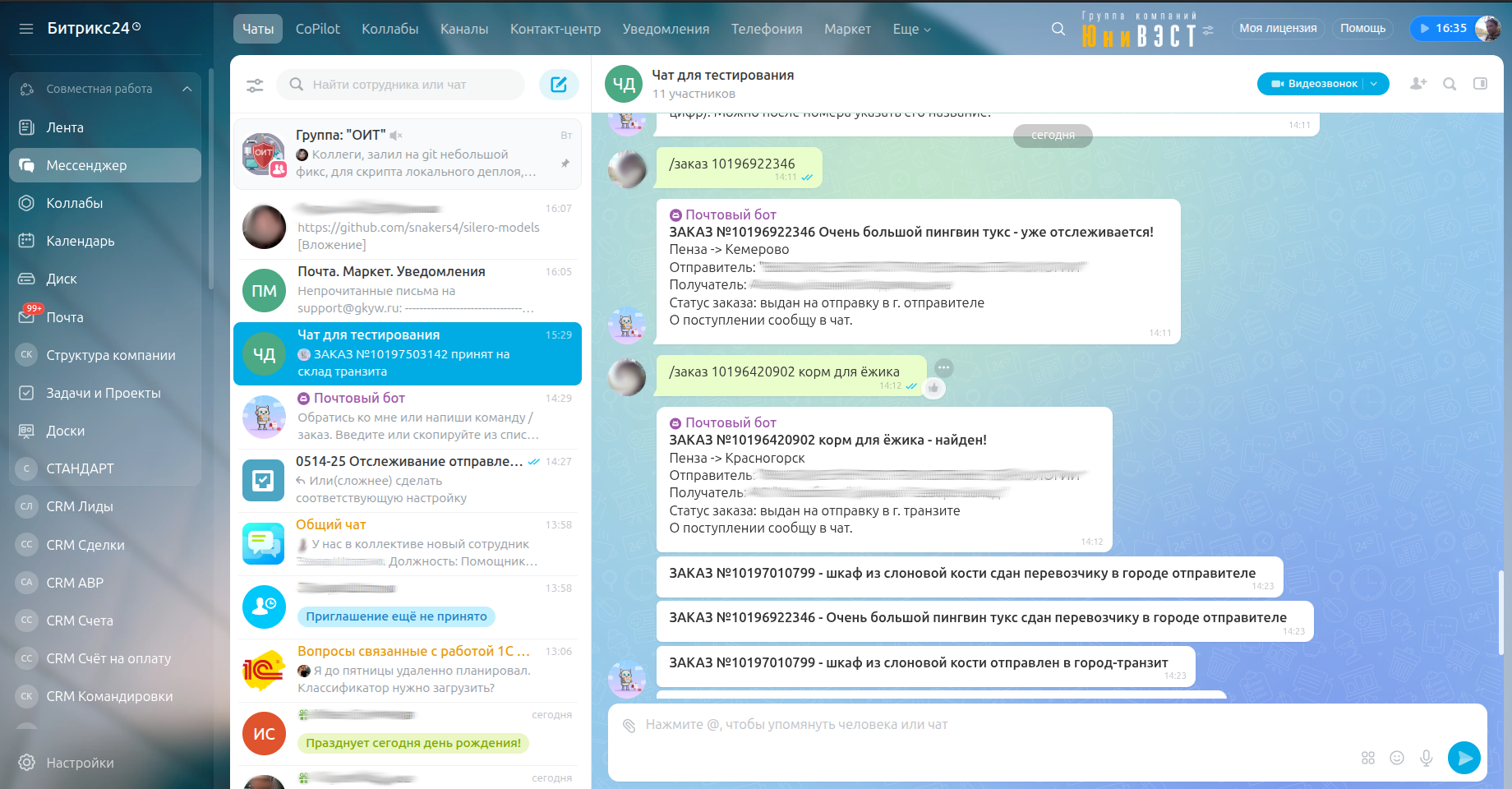Open 0514-25 Отслеживание отправле… chat

(x=408, y=480)
